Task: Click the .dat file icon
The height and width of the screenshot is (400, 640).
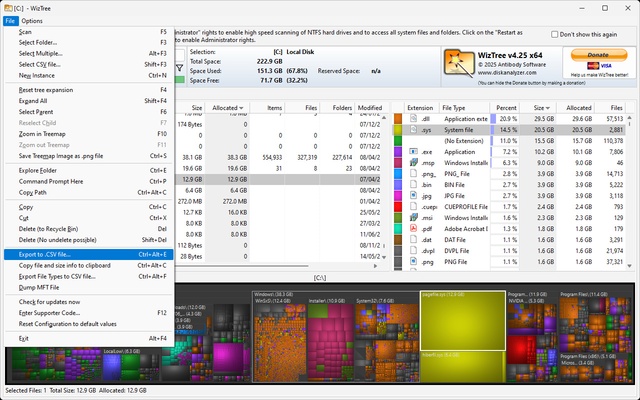Action: pyautogui.click(x=413, y=240)
